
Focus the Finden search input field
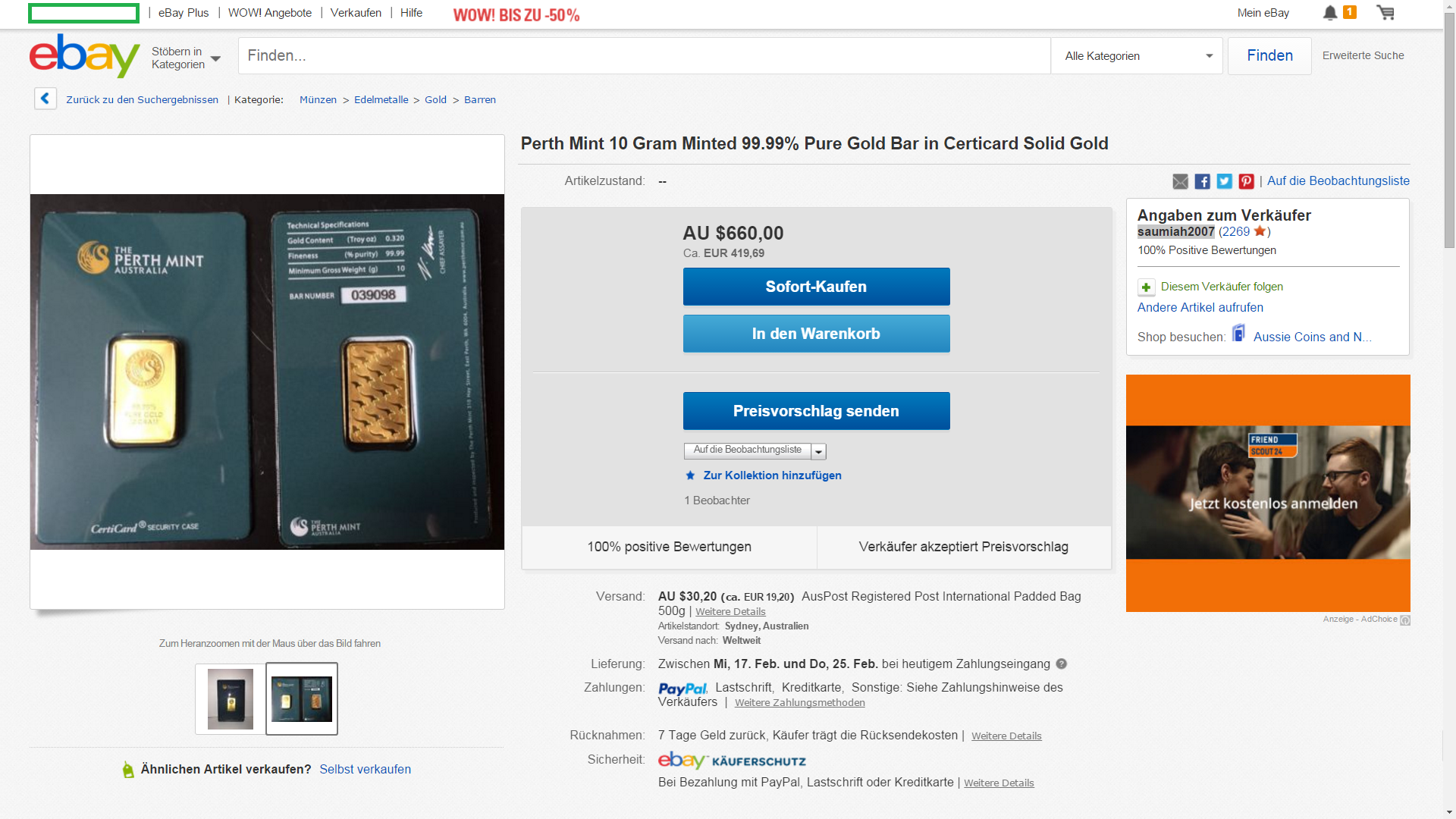point(644,56)
